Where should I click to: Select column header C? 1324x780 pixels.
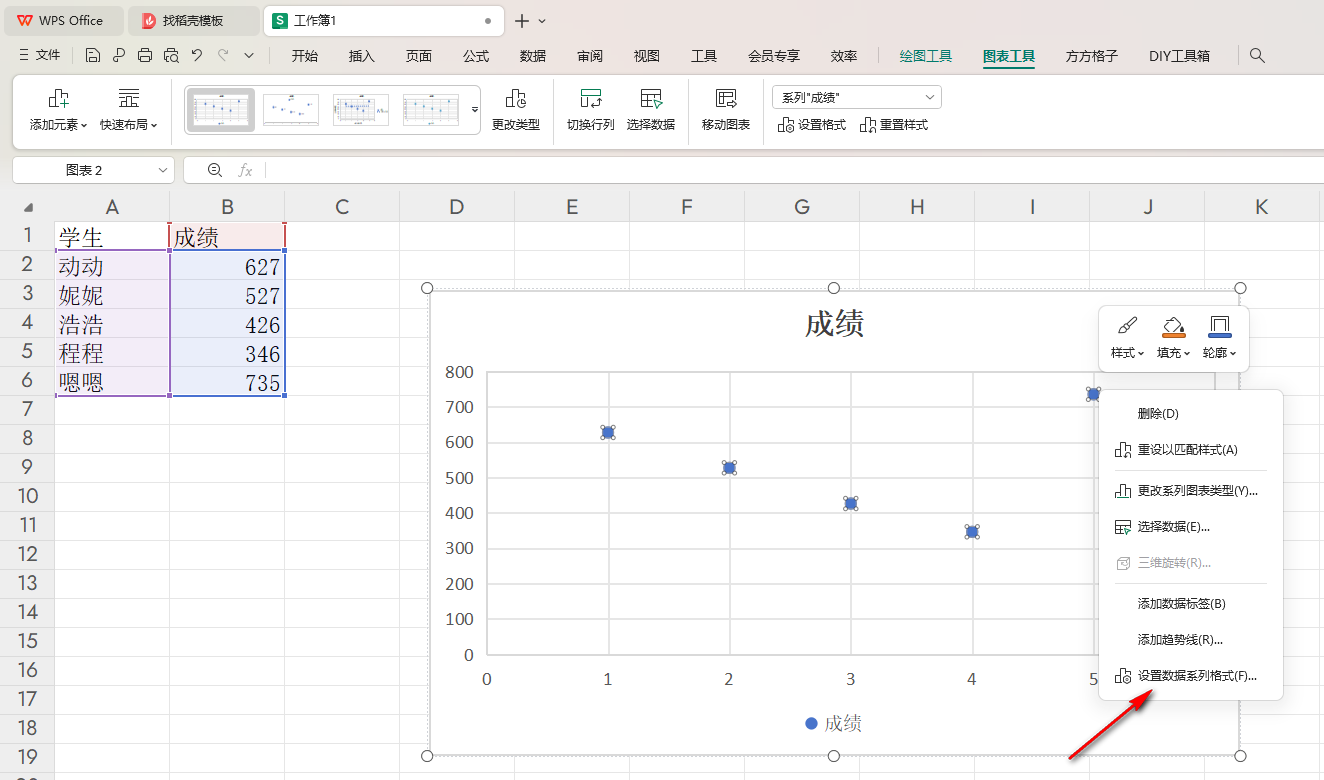pyautogui.click(x=342, y=207)
